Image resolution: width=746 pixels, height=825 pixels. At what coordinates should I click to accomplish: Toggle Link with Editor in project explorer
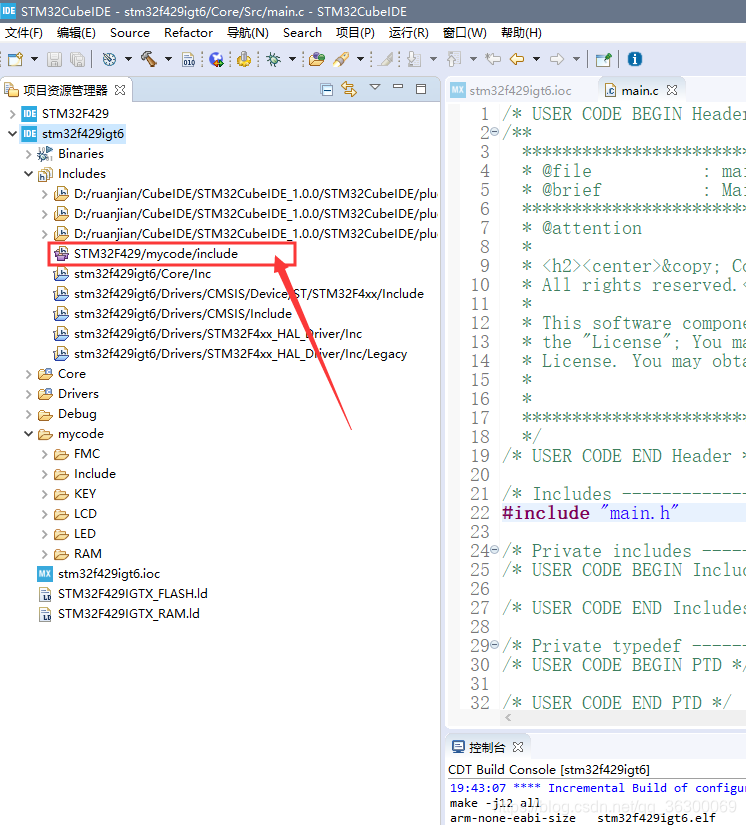point(349,89)
